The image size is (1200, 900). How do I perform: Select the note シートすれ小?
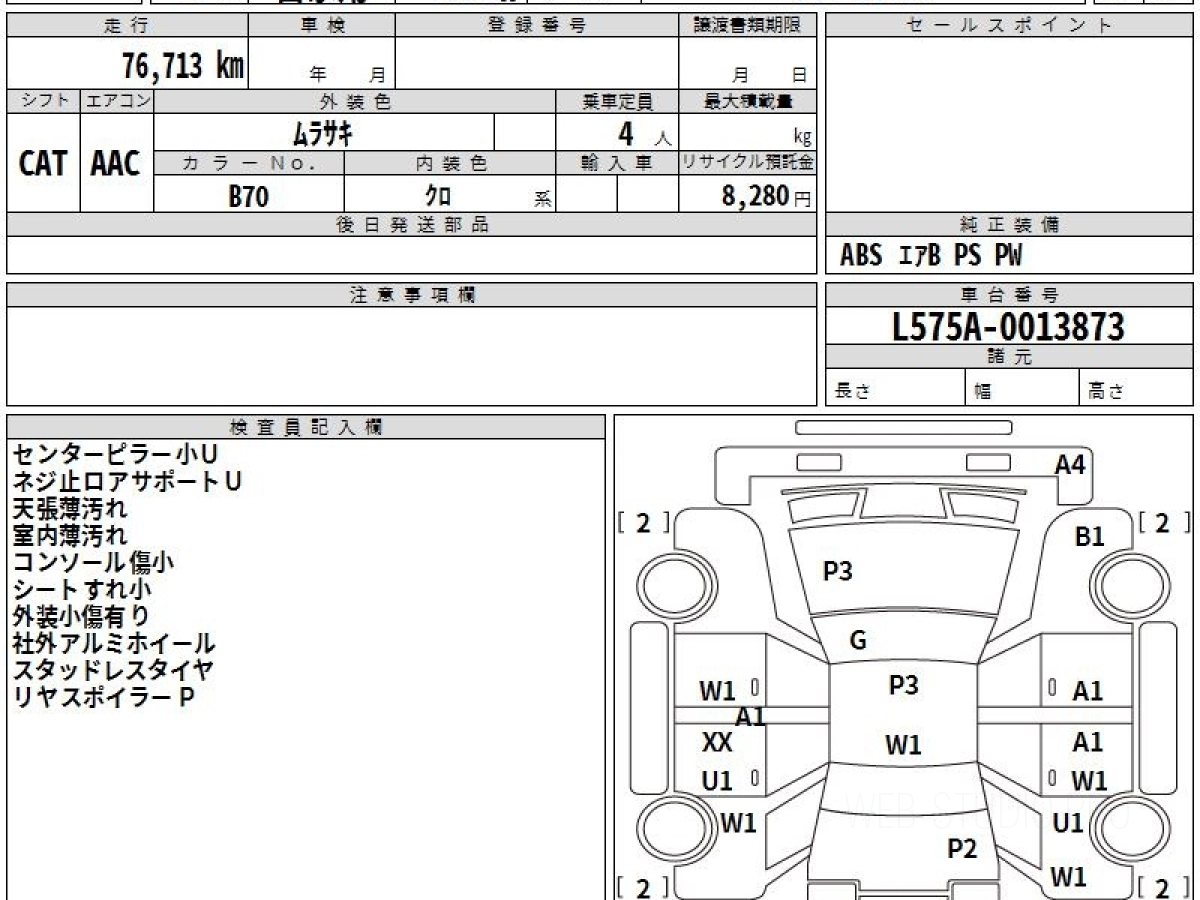pos(82,590)
